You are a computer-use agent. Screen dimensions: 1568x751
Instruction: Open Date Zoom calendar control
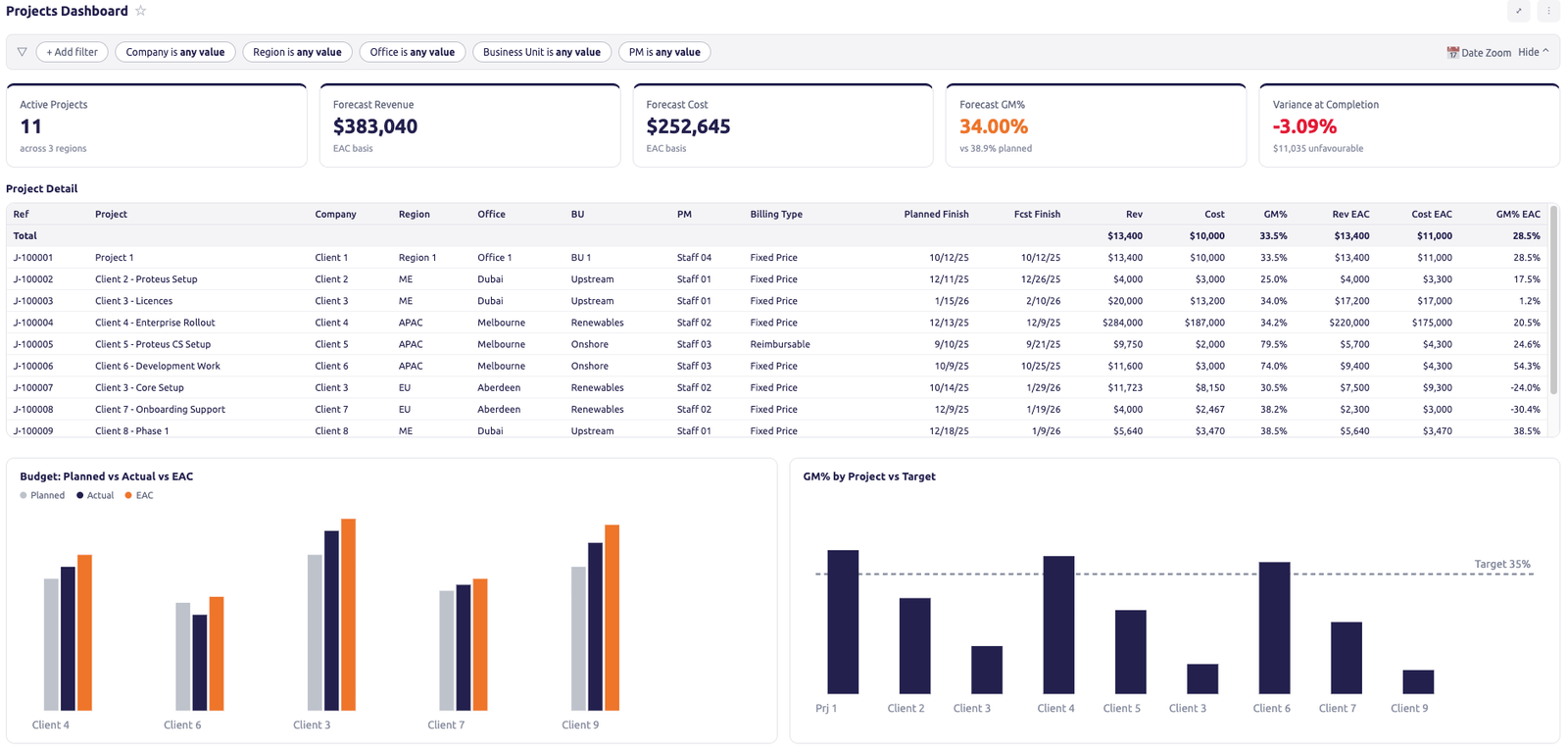1479,53
